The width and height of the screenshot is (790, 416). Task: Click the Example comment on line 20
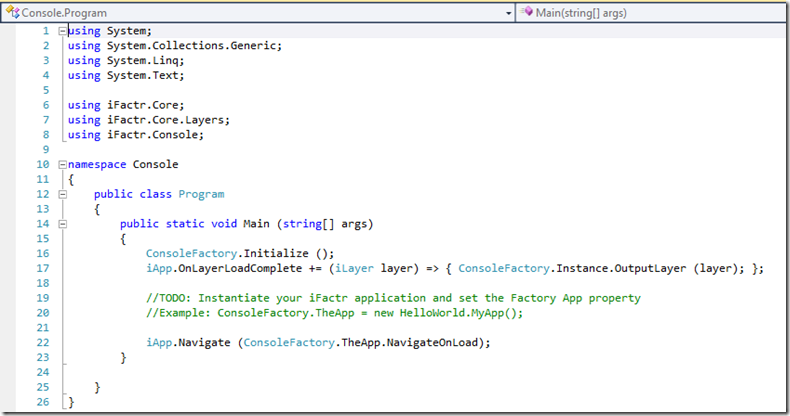(x=335, y=313)
